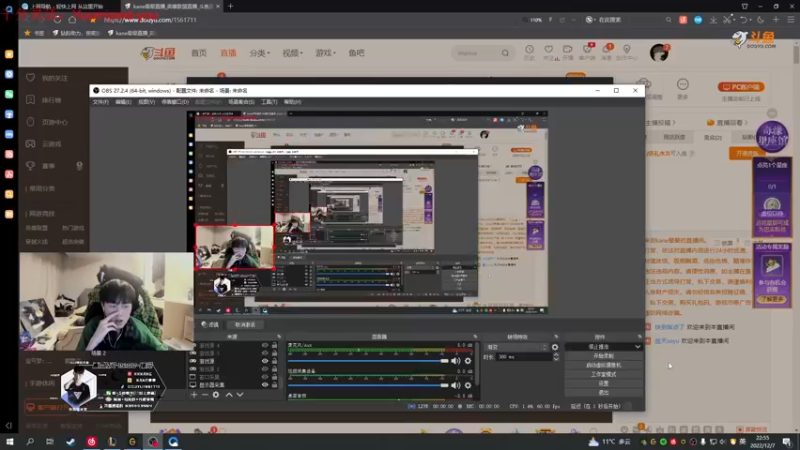Toggle eye icon of second source row
800x450 pixels.
pyautogui.click(x=265, y=353)
